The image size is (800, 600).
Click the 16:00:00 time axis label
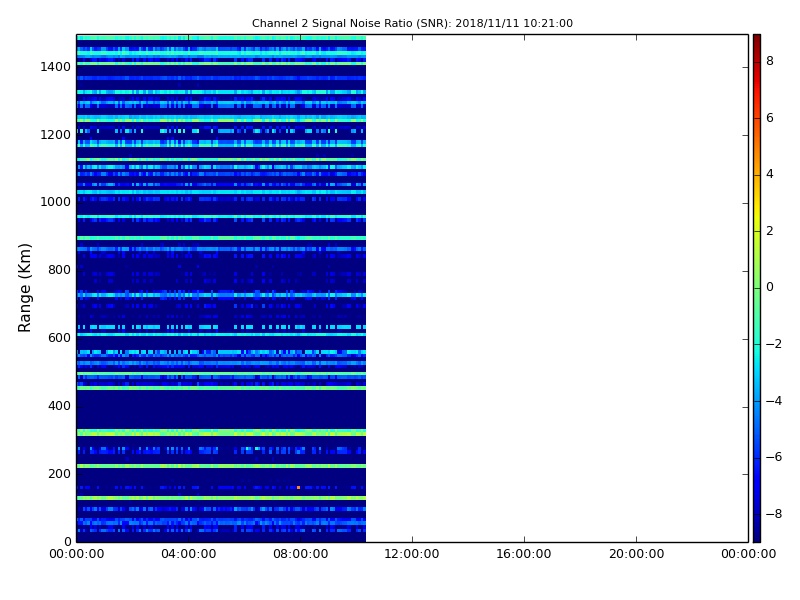pos(524,554)
